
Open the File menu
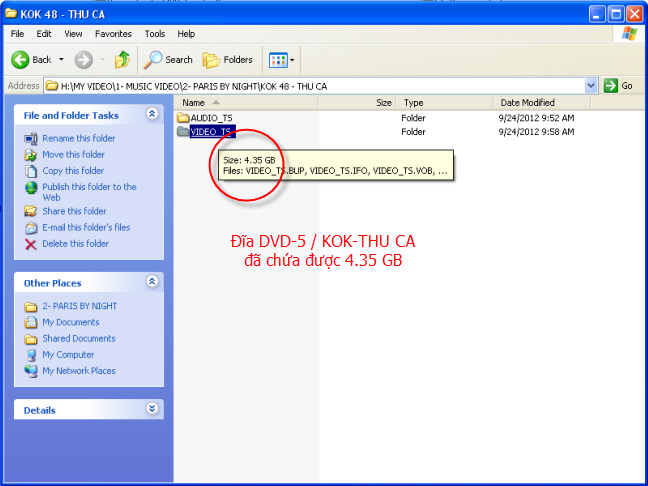[x=17, y=34]
